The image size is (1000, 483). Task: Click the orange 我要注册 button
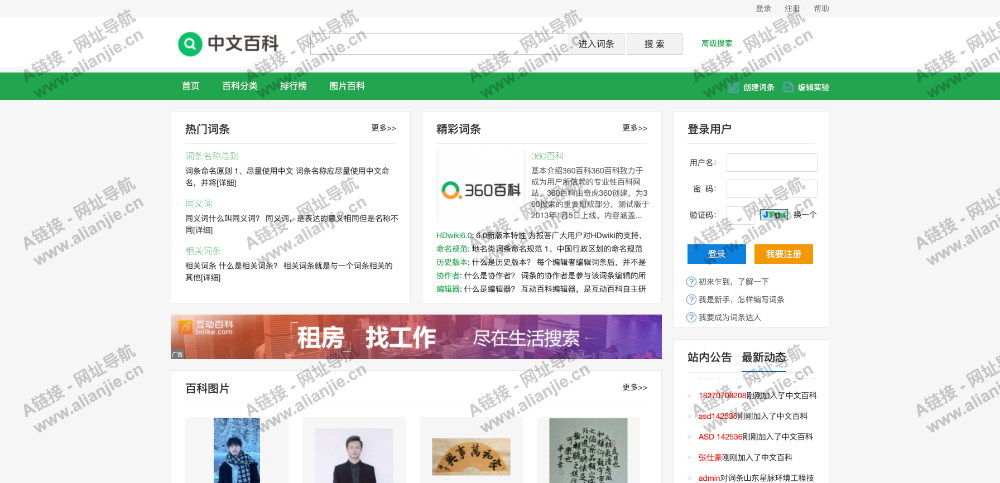point(783,254)
